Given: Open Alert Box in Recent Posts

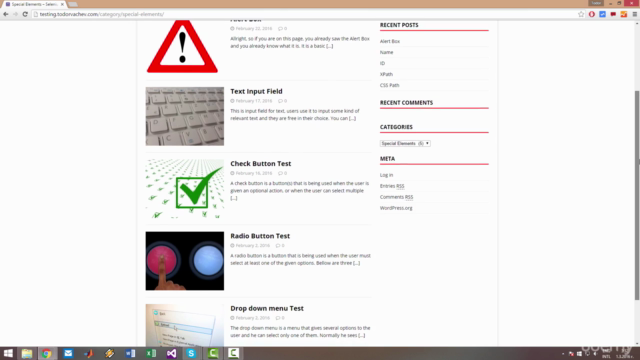Looking at the screenshot, I should [x=390, y=41].
